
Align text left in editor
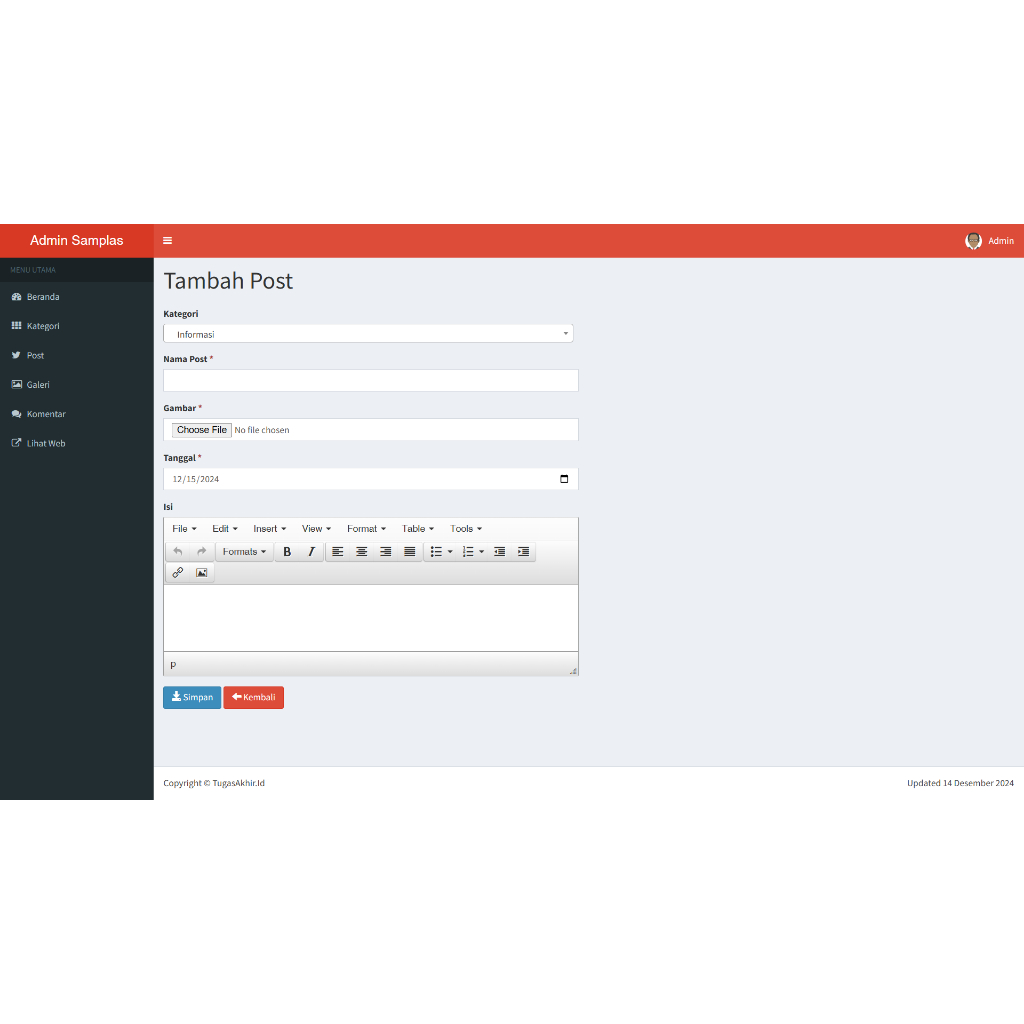click(x=338, y=552)
